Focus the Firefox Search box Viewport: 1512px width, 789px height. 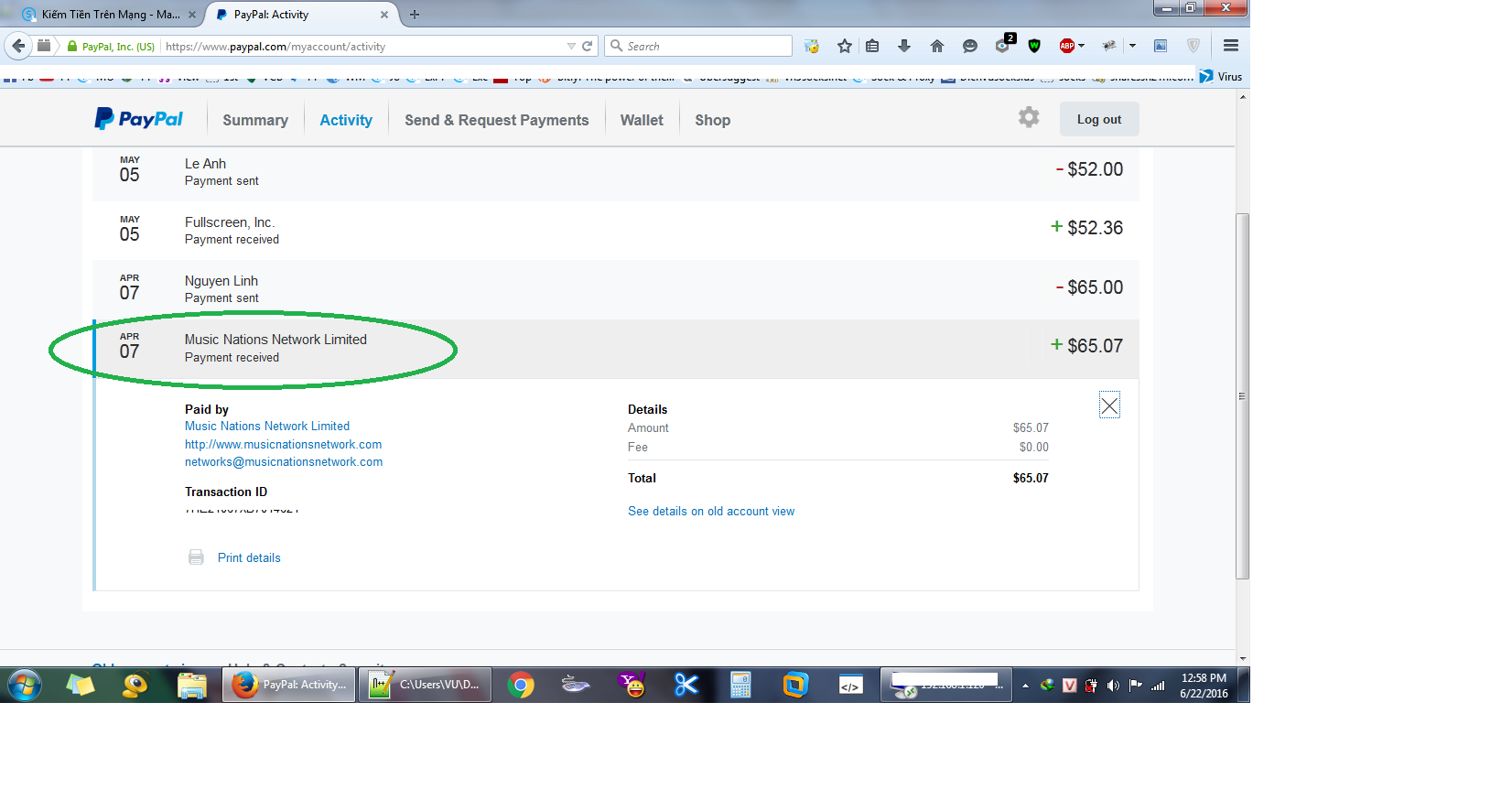point(699,46)
